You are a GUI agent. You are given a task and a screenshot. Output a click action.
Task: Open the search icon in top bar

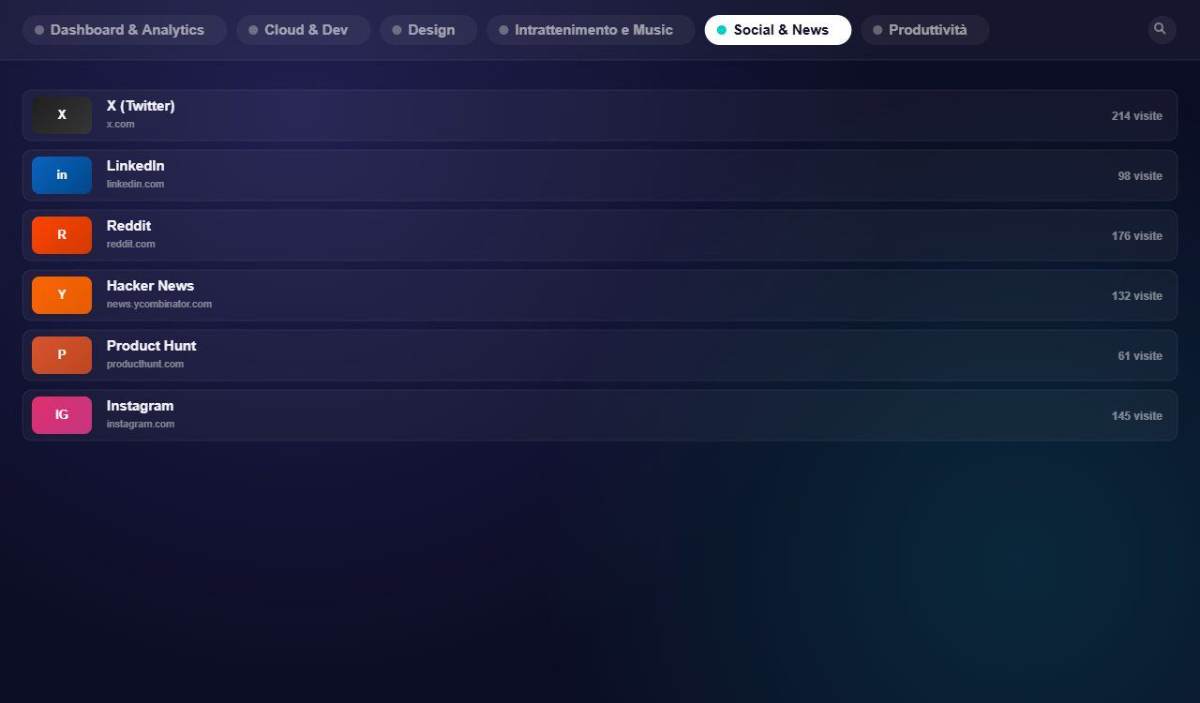1160,29
